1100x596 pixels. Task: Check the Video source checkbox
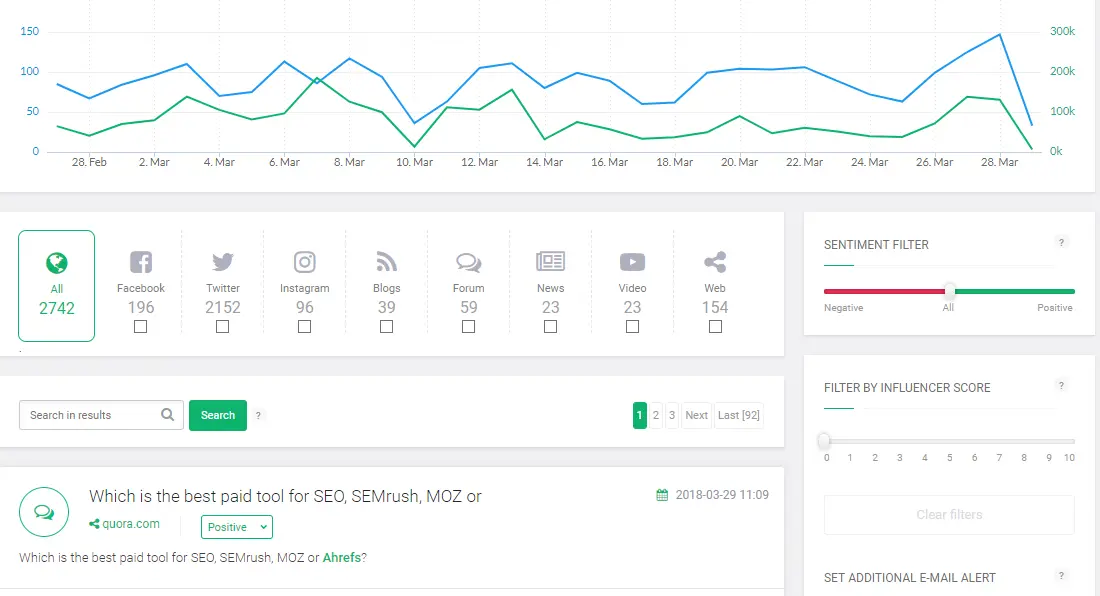pyautogui.click(x=632, y=327)
